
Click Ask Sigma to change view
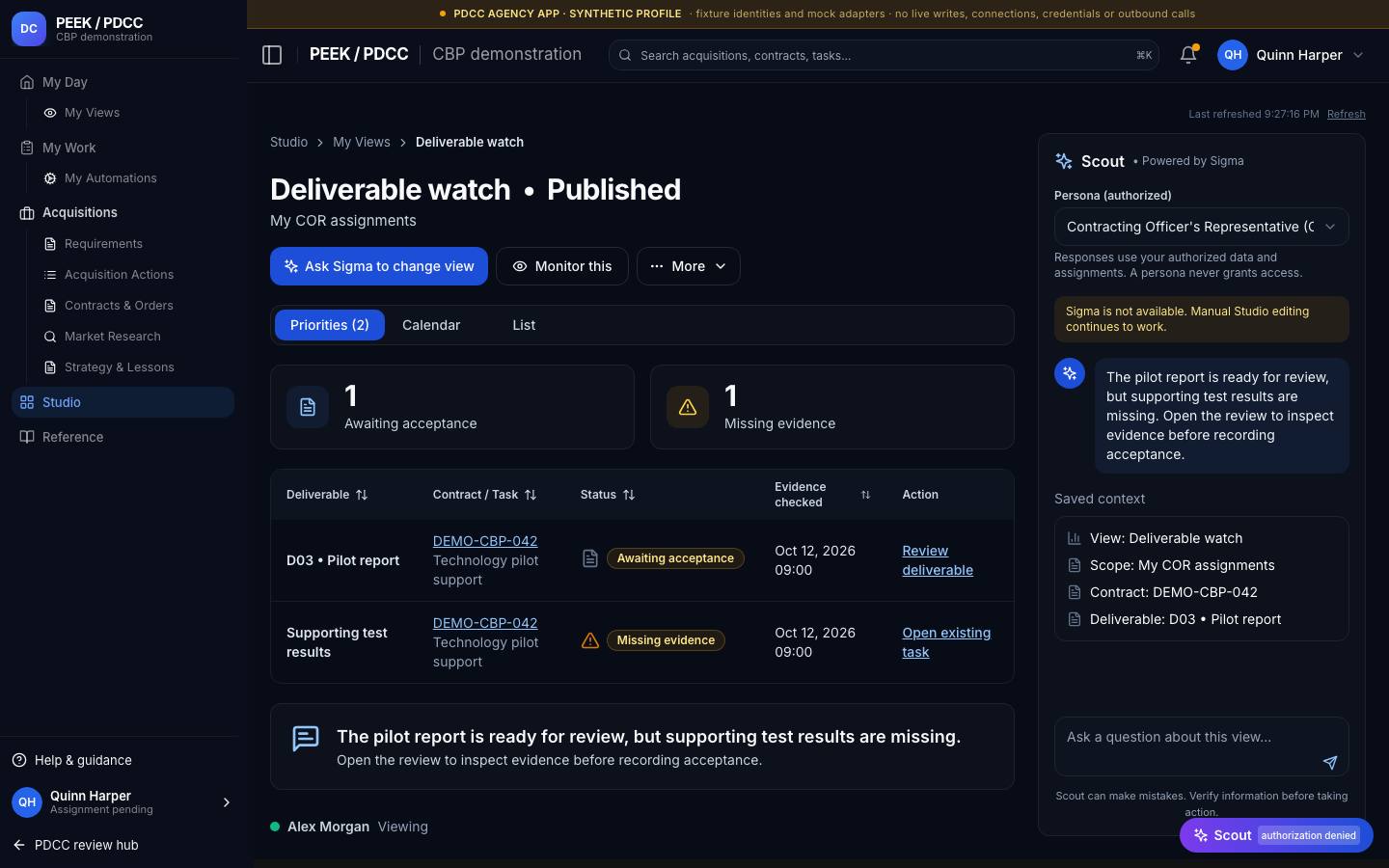tap(379, 266)
